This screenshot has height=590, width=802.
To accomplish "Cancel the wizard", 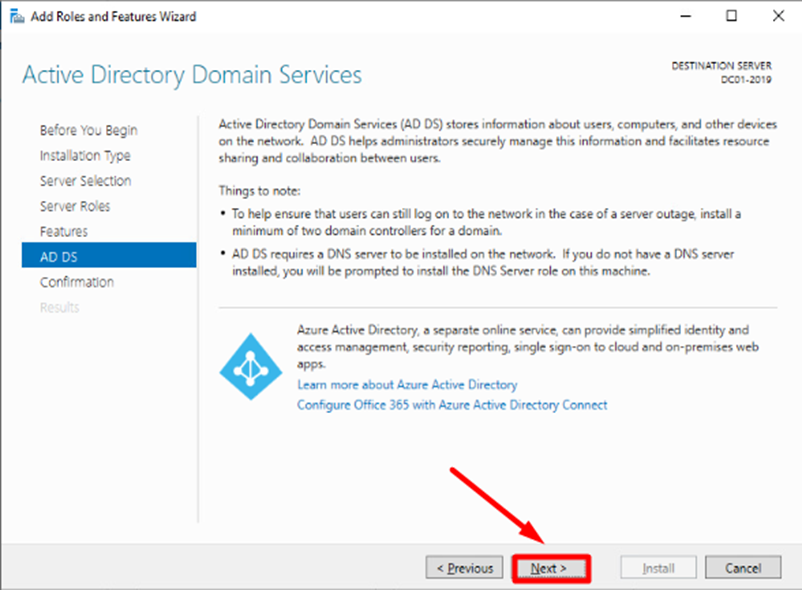I will tap(743, 568).
